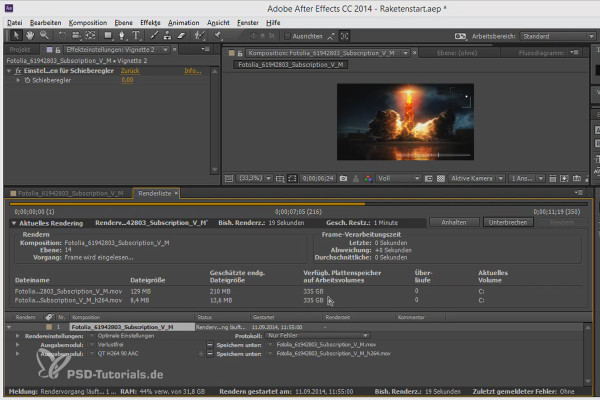Toggle the transparency grid in viewer
The image size is (600, 400).
[x=441, y=178]
